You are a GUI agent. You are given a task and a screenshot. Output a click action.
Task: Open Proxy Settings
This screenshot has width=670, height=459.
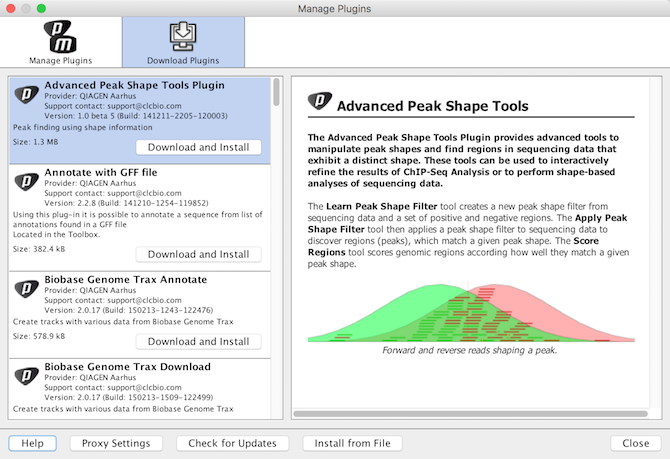116,443
